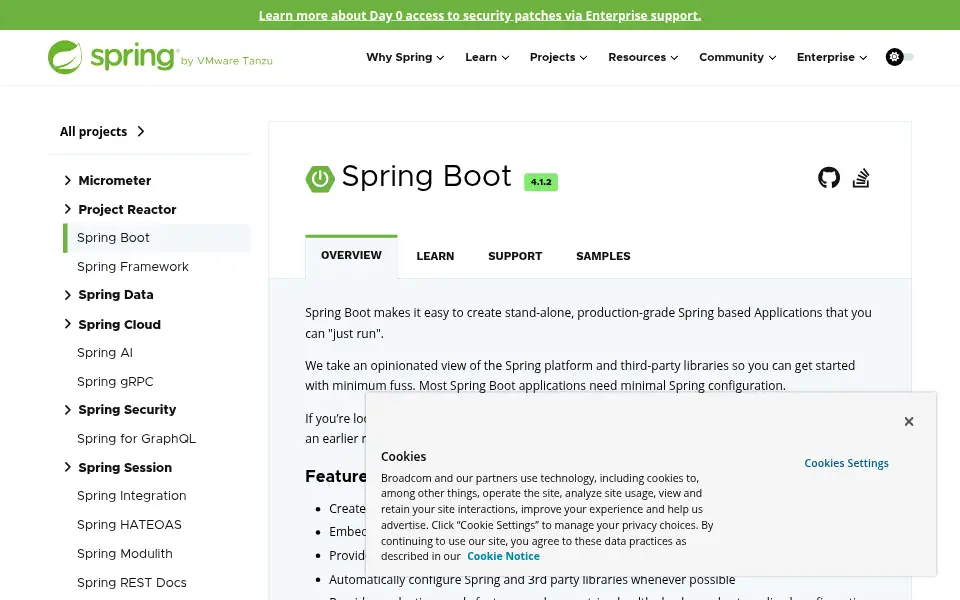Open the GitHub repository icon

[x=829, y=178]
